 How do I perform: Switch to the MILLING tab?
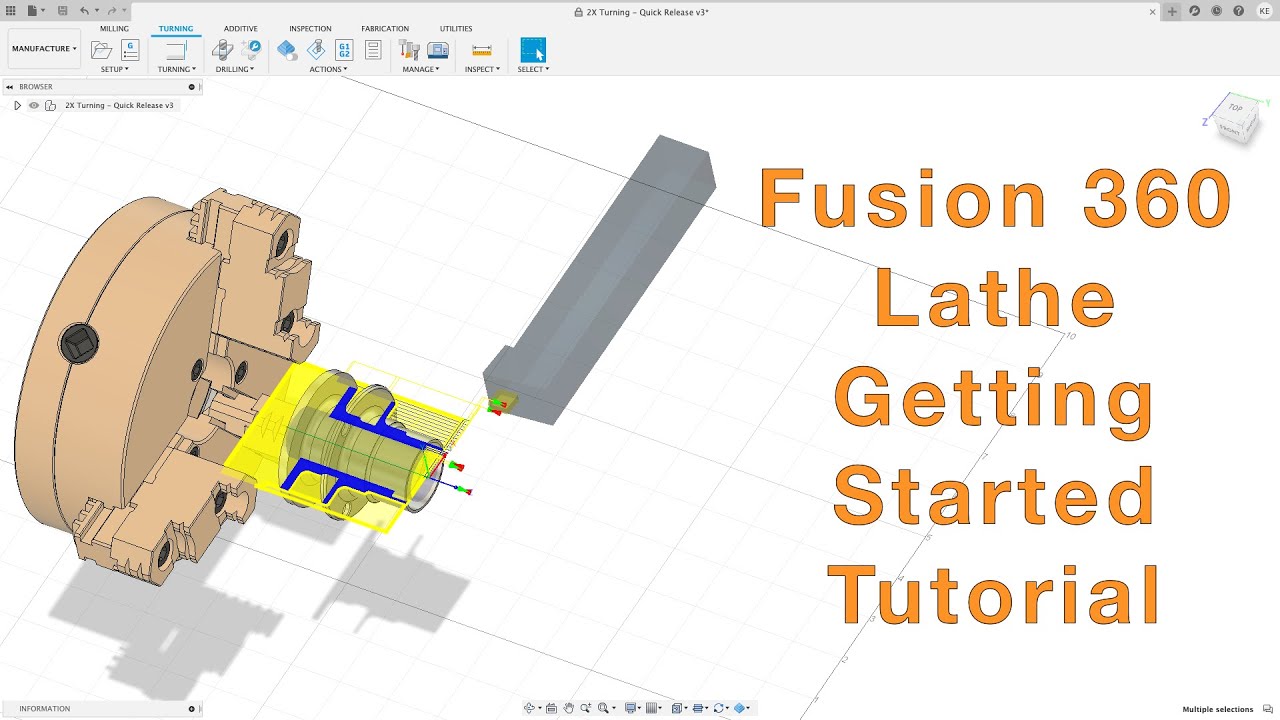tap(114, 29)
